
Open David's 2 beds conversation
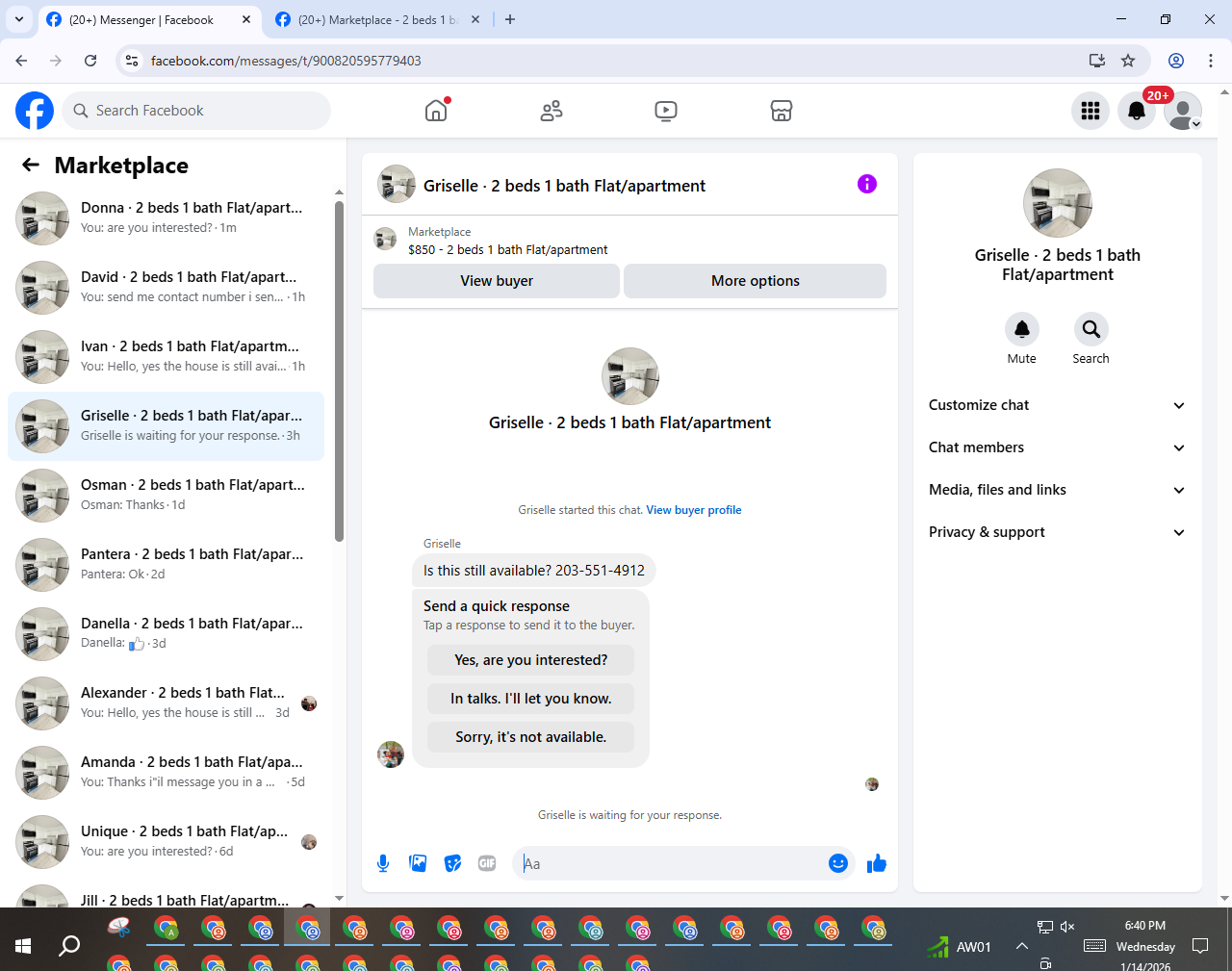pos(166,288)
